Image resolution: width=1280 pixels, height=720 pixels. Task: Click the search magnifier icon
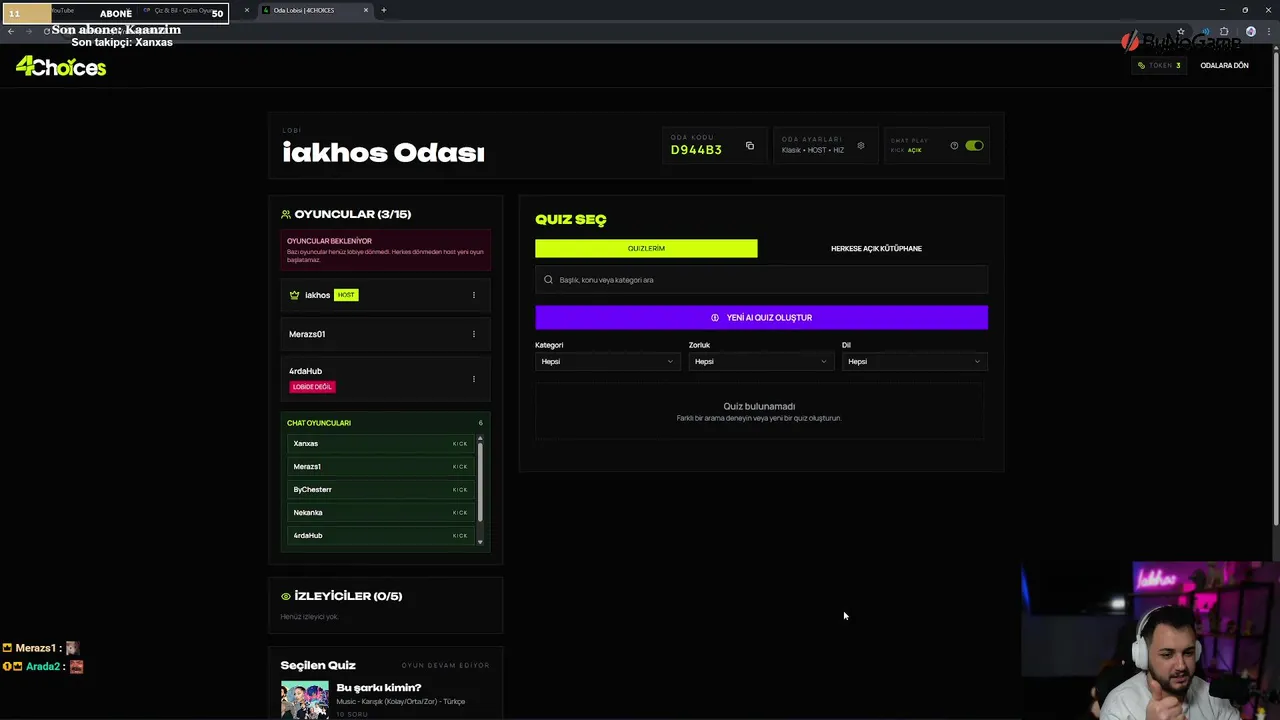[548, 280]
